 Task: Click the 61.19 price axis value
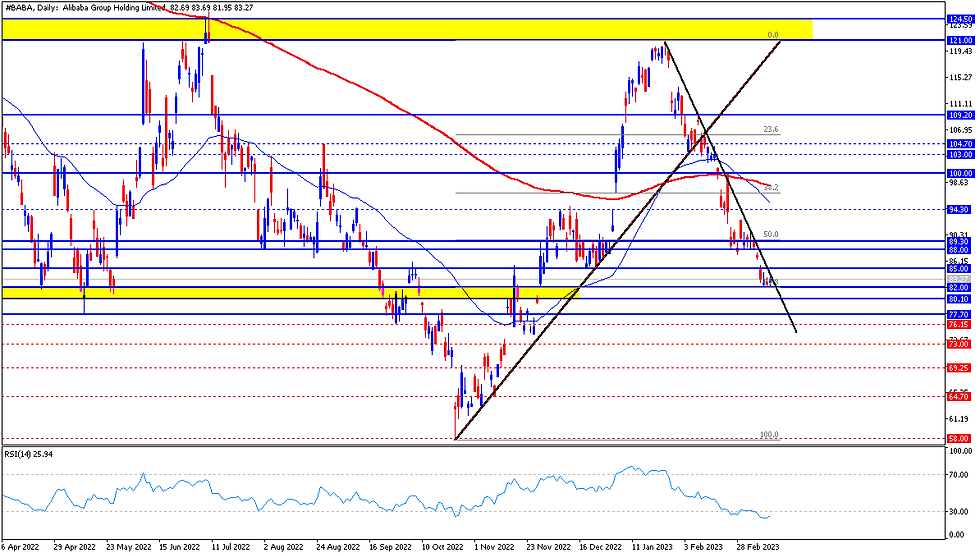(x=959, y=419)
